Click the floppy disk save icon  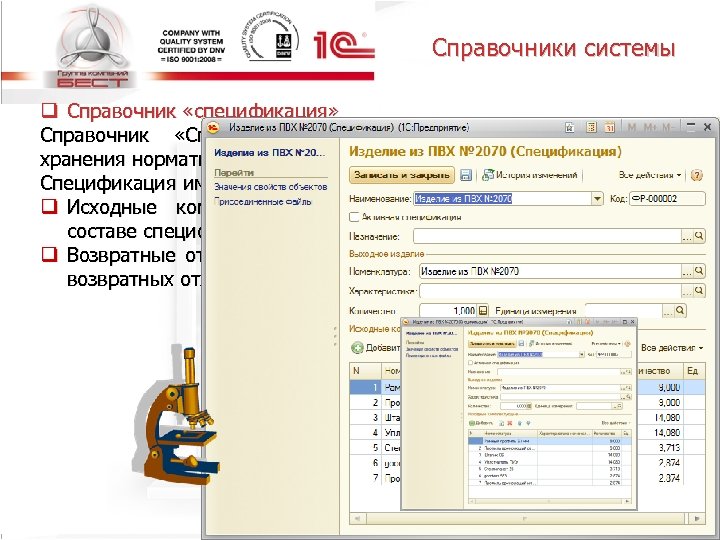point(466,175)
